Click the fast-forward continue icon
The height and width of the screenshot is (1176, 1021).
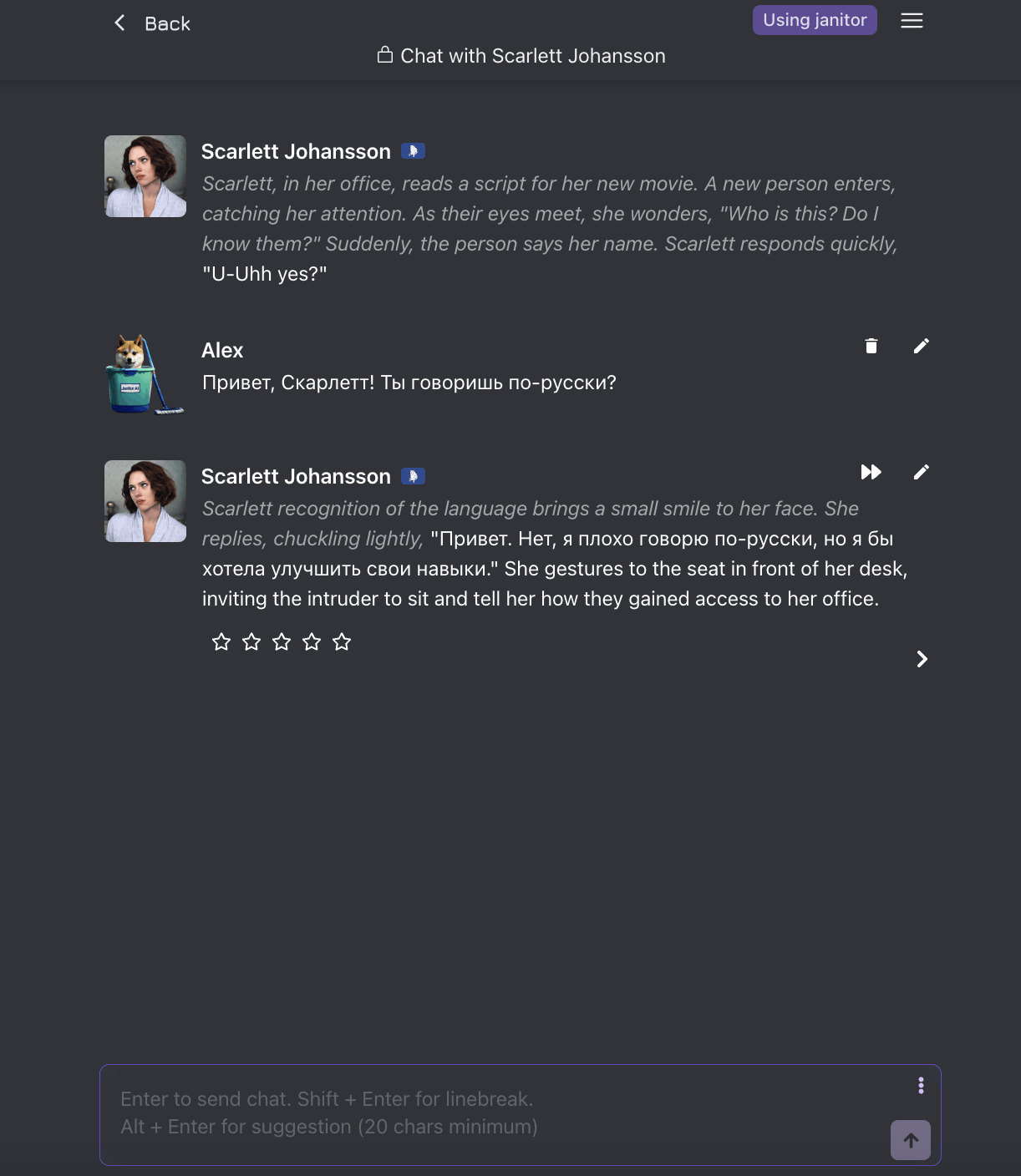871,472
